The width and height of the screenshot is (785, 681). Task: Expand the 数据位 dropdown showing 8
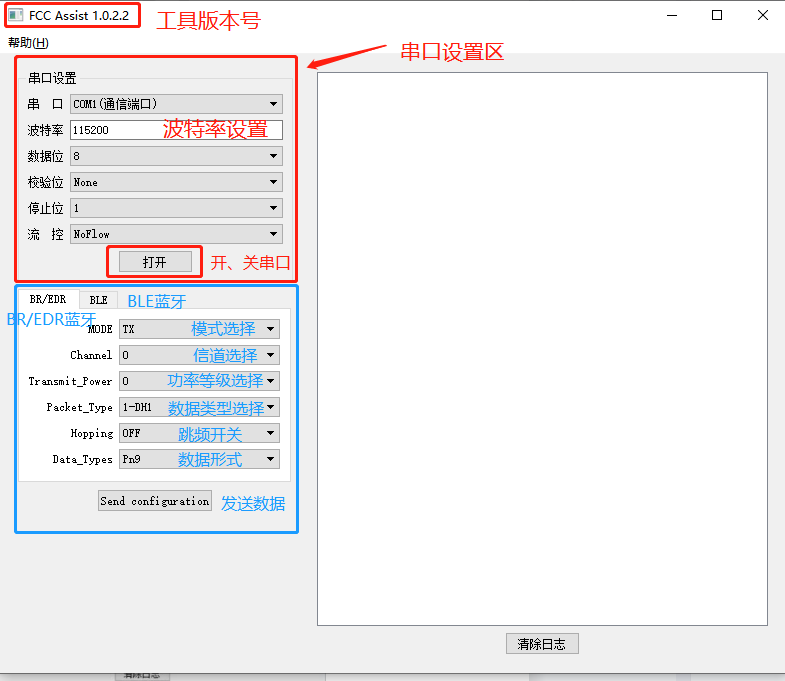click(176, 156)
